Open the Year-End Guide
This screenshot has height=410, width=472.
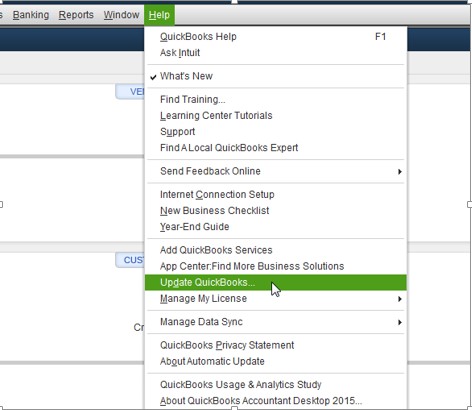[x=276, y=227]
